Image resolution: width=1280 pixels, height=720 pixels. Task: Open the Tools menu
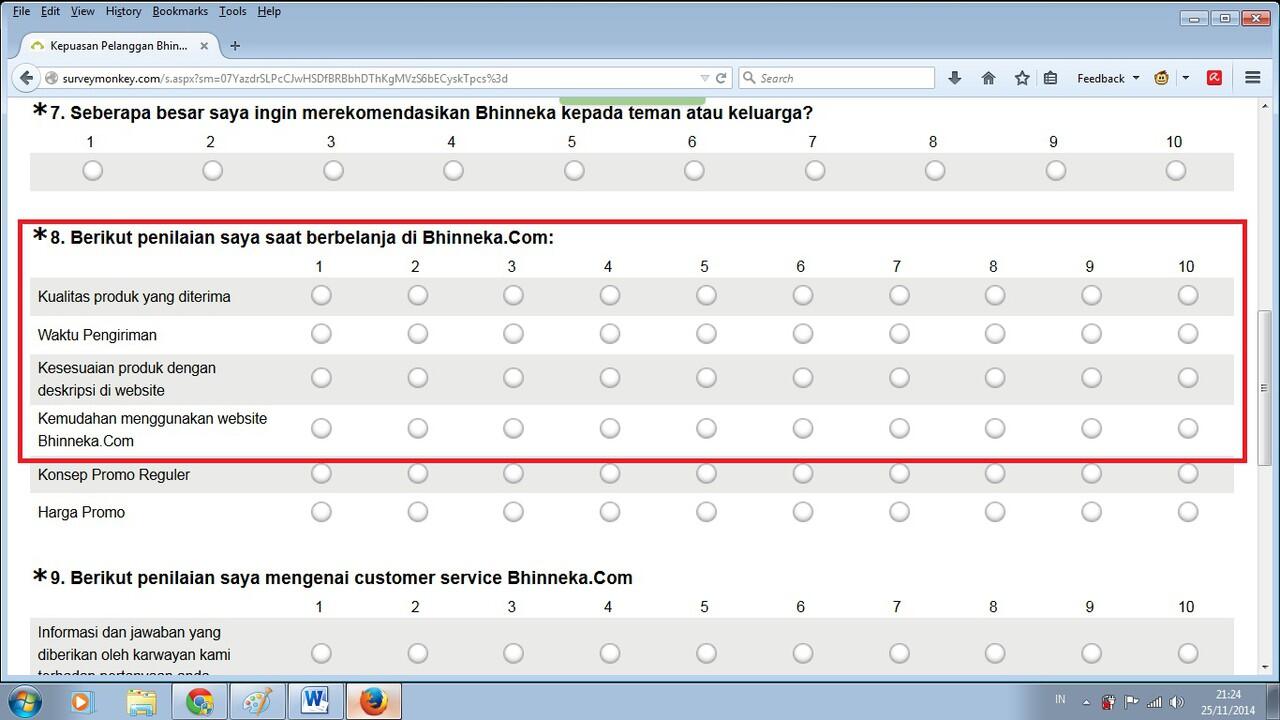coord(232,11)
